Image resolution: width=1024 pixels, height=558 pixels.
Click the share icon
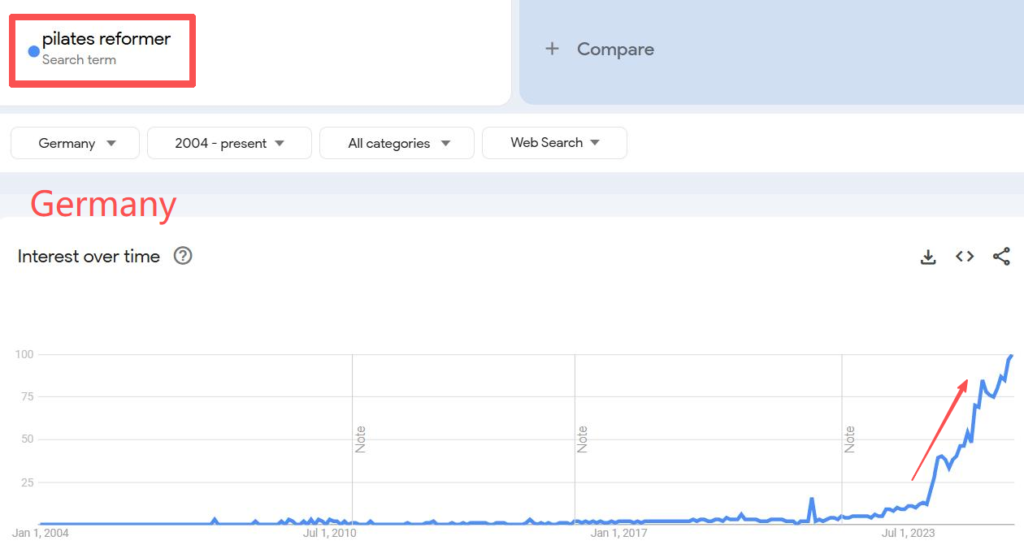pos(1001,257)
